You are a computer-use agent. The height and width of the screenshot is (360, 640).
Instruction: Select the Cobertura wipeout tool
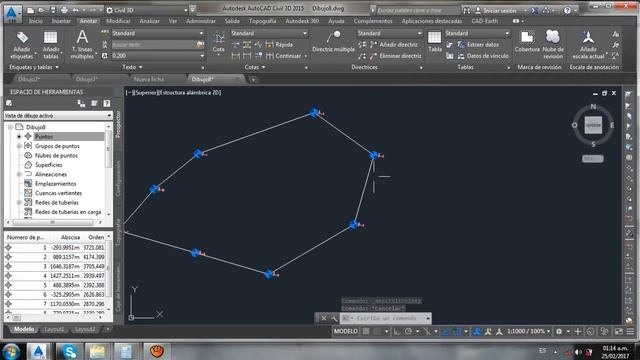[x=527, y=38]
